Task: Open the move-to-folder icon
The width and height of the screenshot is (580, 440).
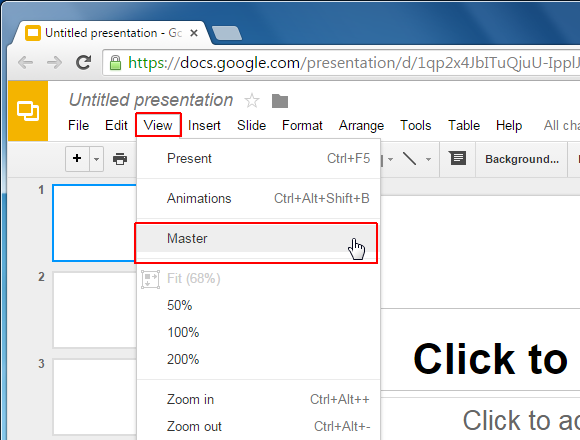Action: [280, 101]
